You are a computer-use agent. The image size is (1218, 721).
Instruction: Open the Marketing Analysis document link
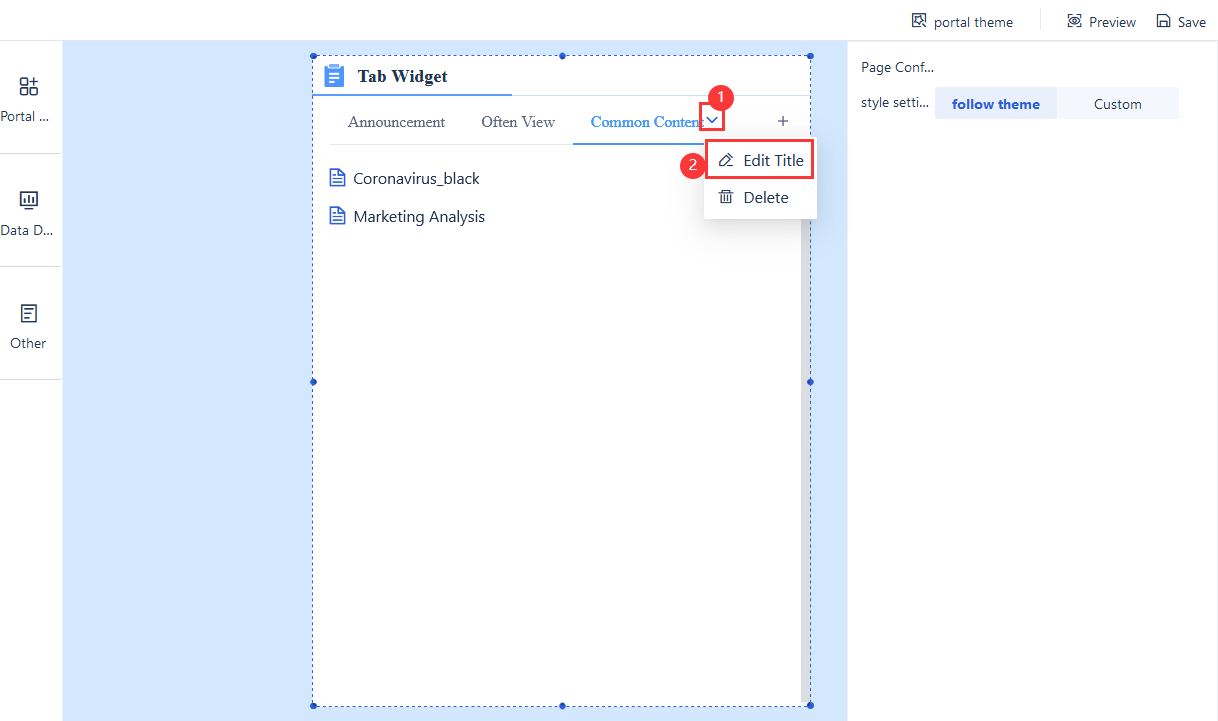click(x=419, y=216)
